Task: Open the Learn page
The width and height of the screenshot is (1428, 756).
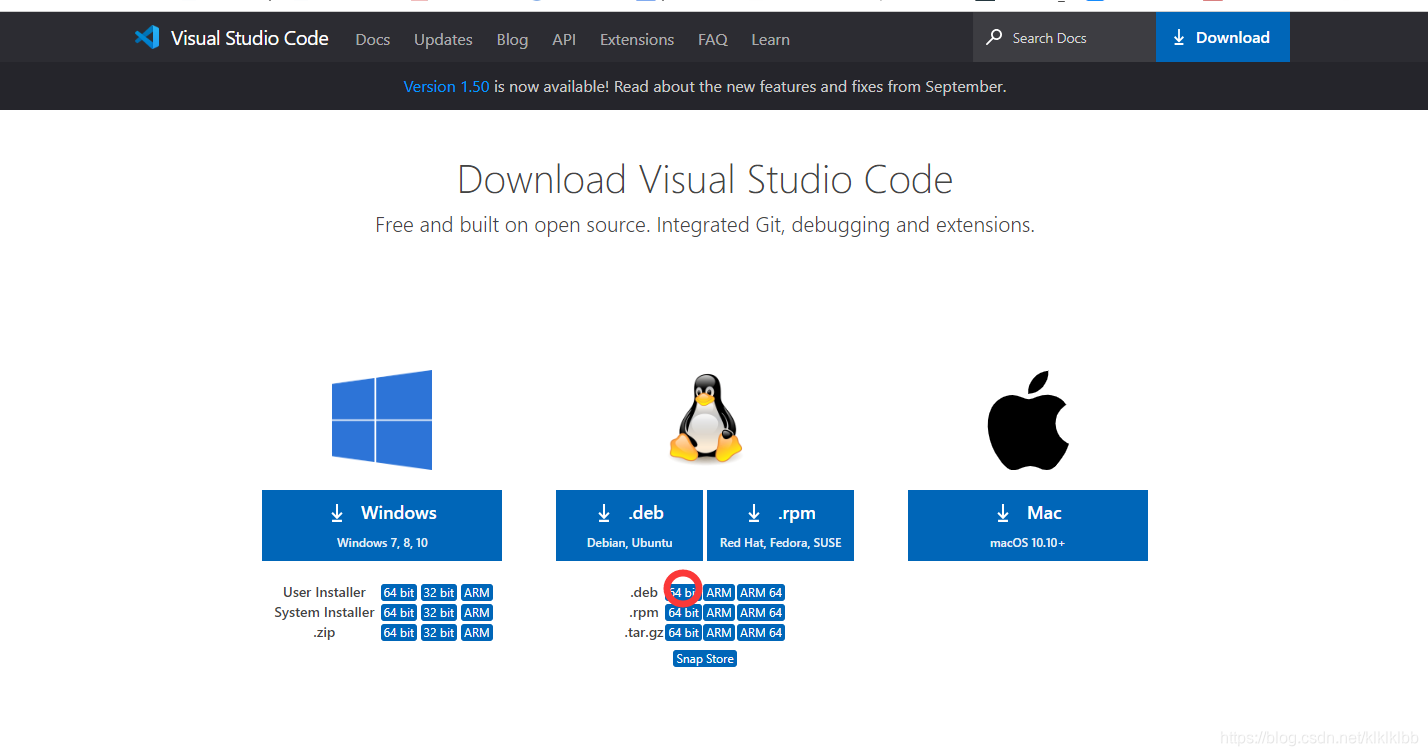Action: click(x=770, y=39)
